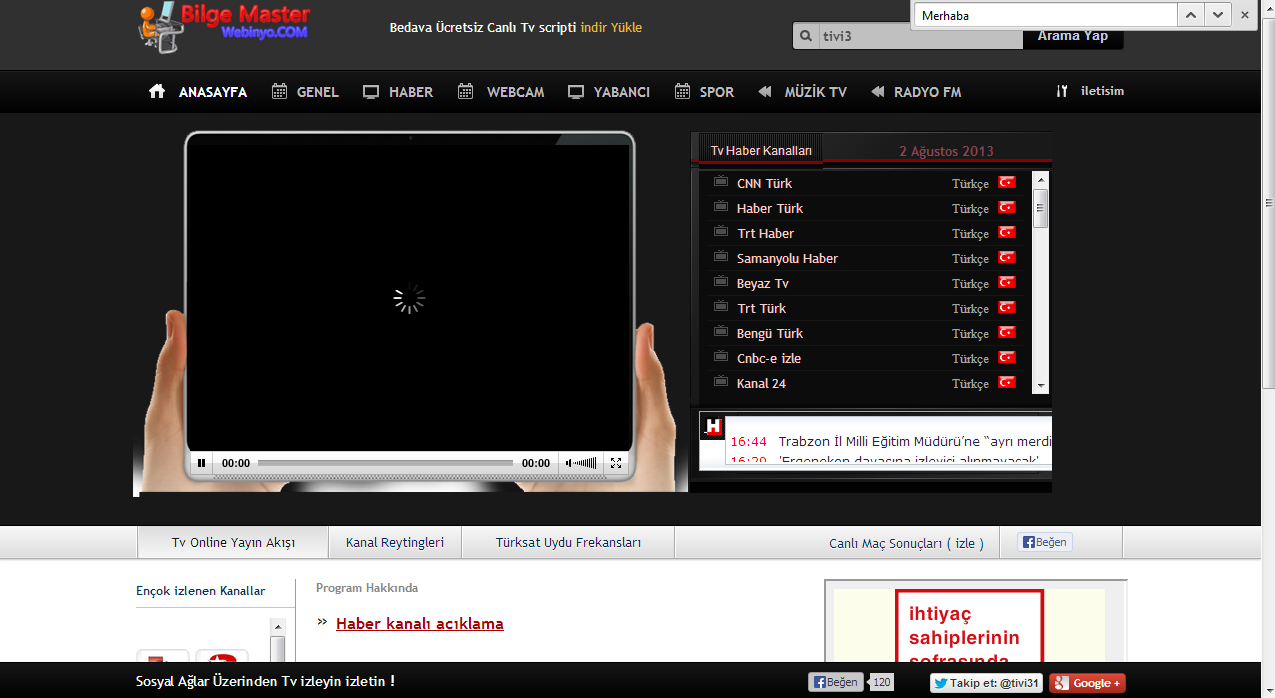This screenshot has height=698, width=1275.
Task: Click the Facebook Beğen button in the tab strip
Action: coord(1045,542)
